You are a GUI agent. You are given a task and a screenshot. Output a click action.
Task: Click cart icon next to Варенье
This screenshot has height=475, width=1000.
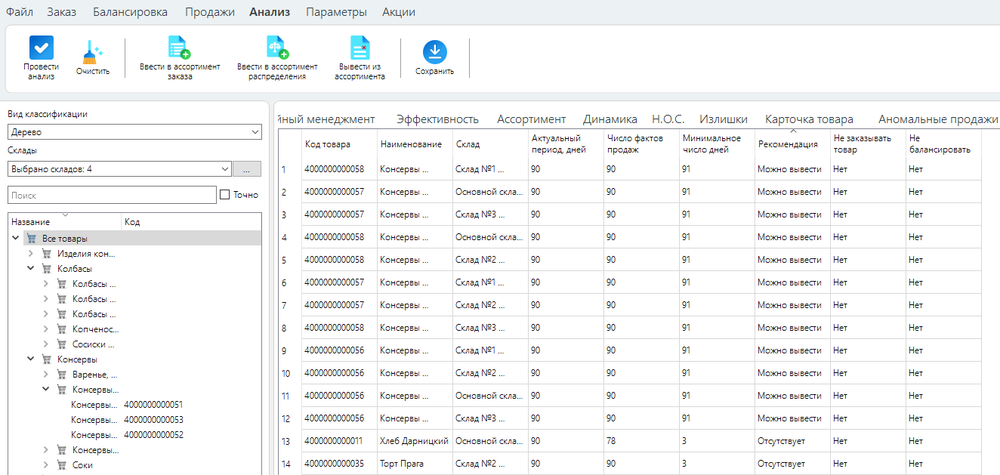(x=62, y=375)
